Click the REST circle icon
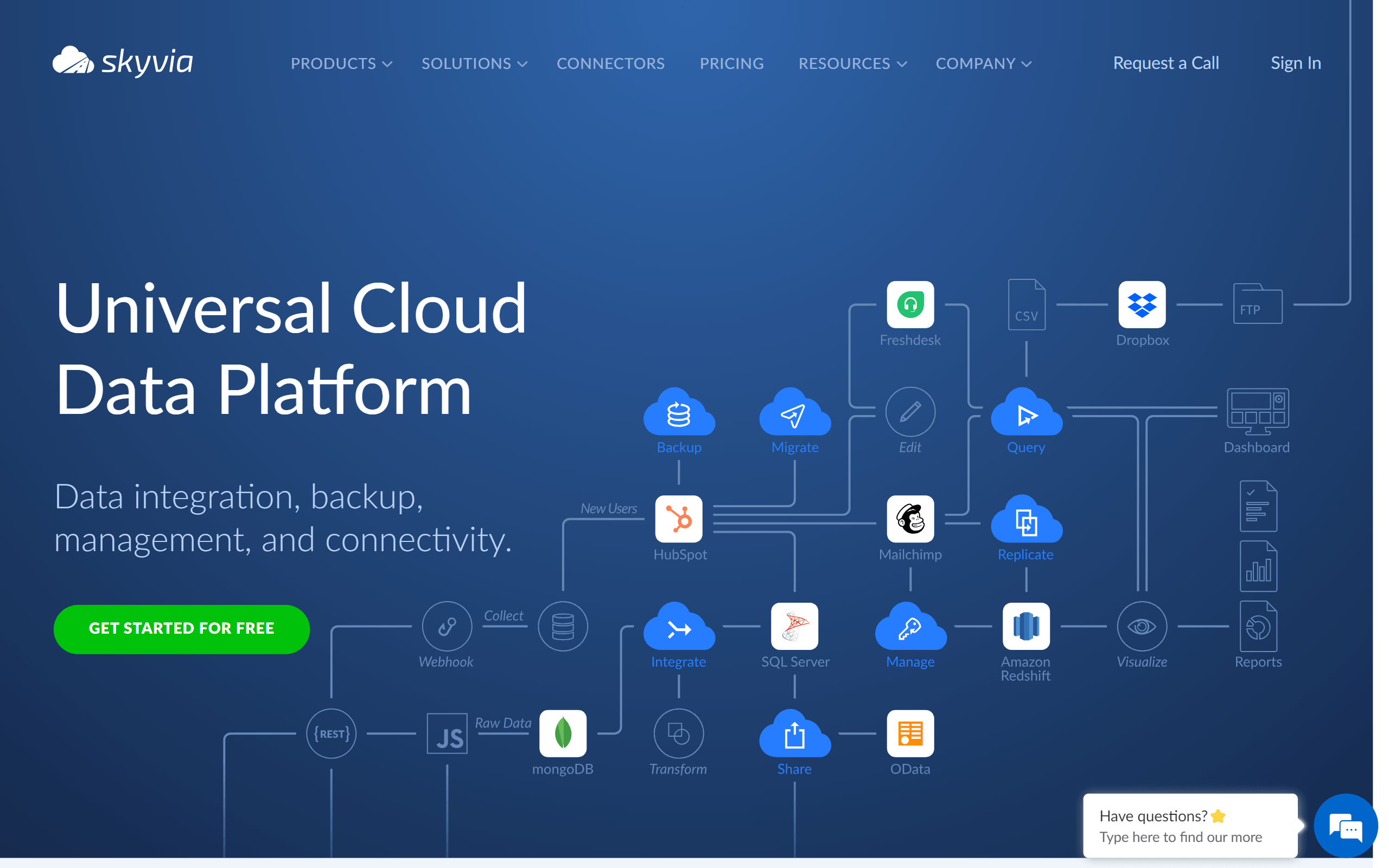The height and width of the screenshot is (868, 1389). click(x=331, y=733)
